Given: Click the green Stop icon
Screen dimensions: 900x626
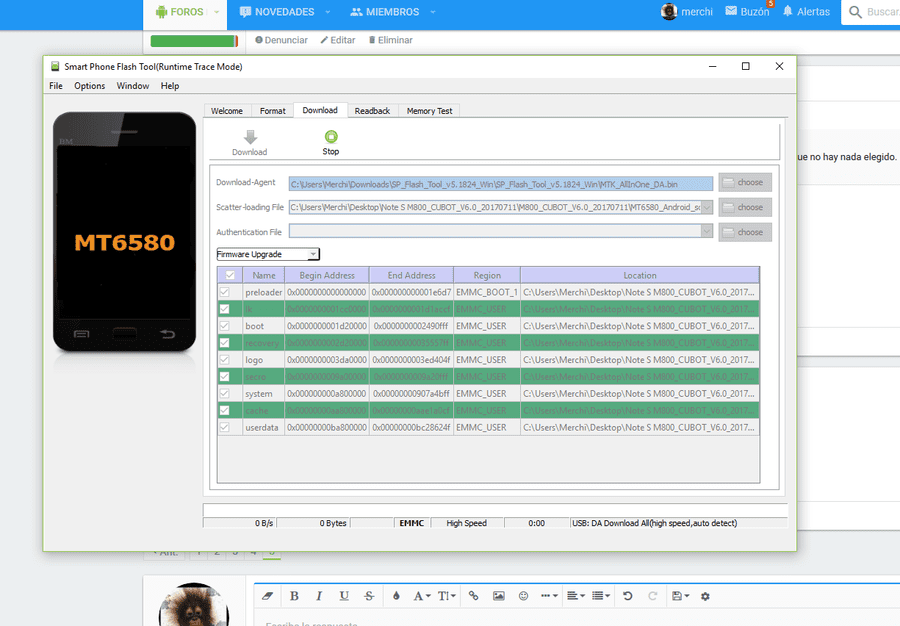Looking at the screenshot, I should click(331, 137).
